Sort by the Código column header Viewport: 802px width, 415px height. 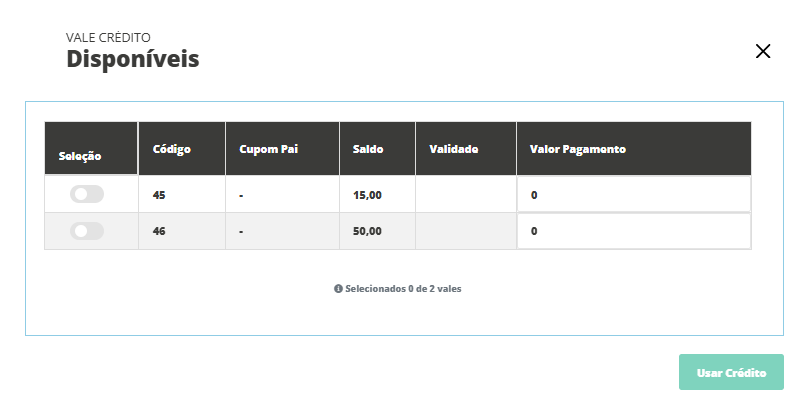[x=172, y=149]
